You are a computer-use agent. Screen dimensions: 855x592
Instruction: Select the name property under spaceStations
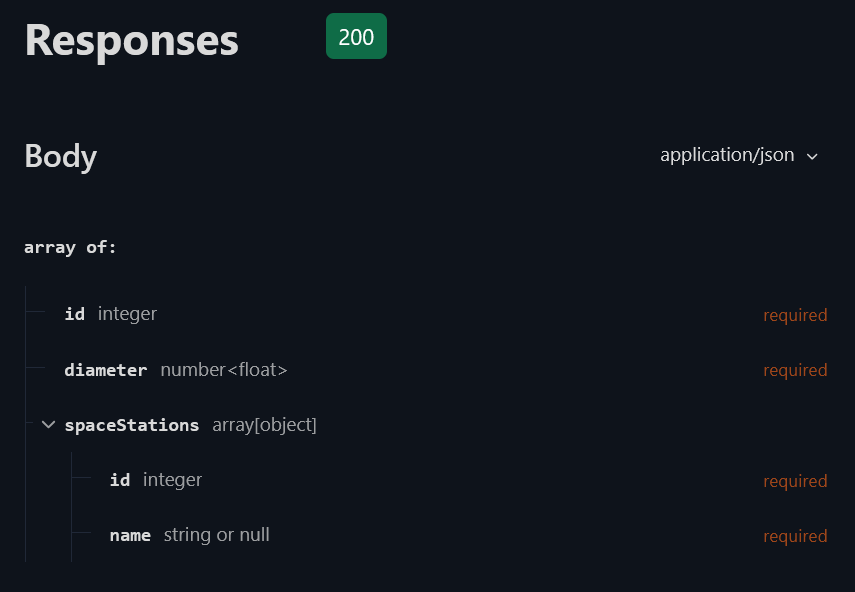point(130,535)
